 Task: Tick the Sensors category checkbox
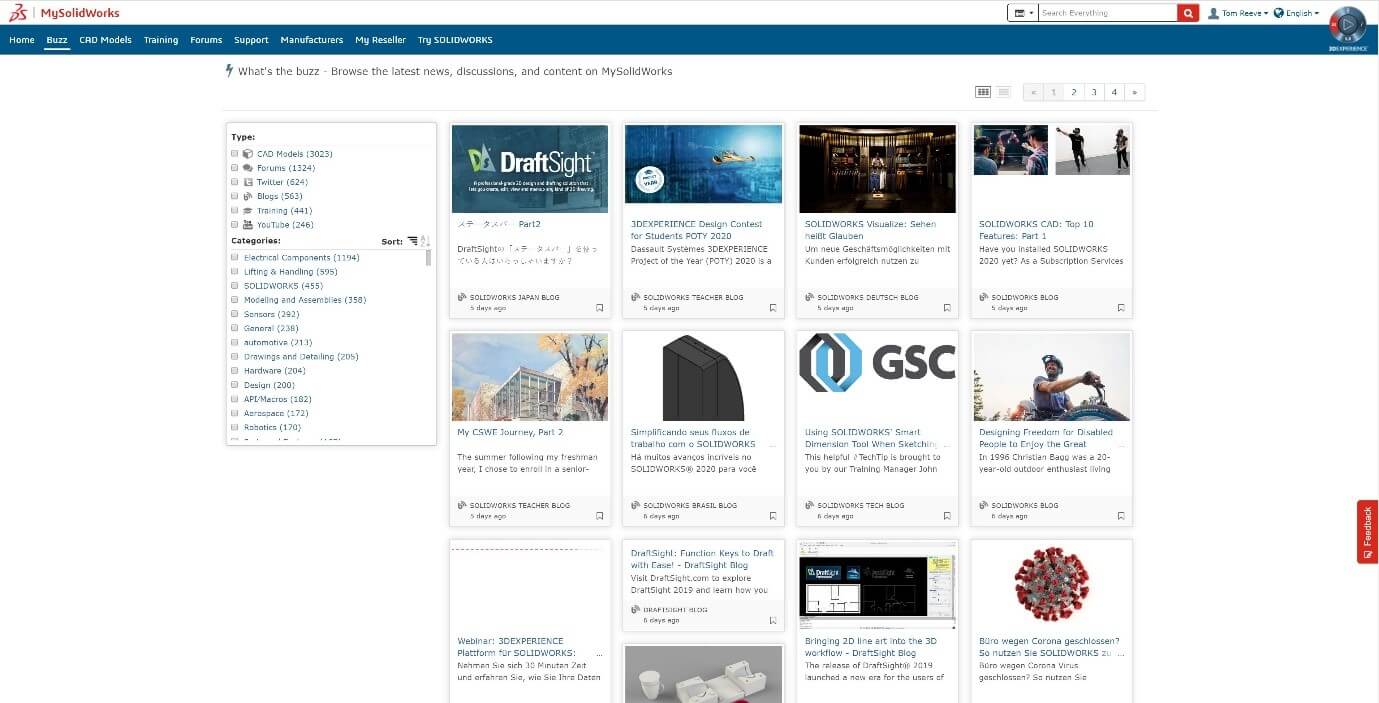click(235, 314)
